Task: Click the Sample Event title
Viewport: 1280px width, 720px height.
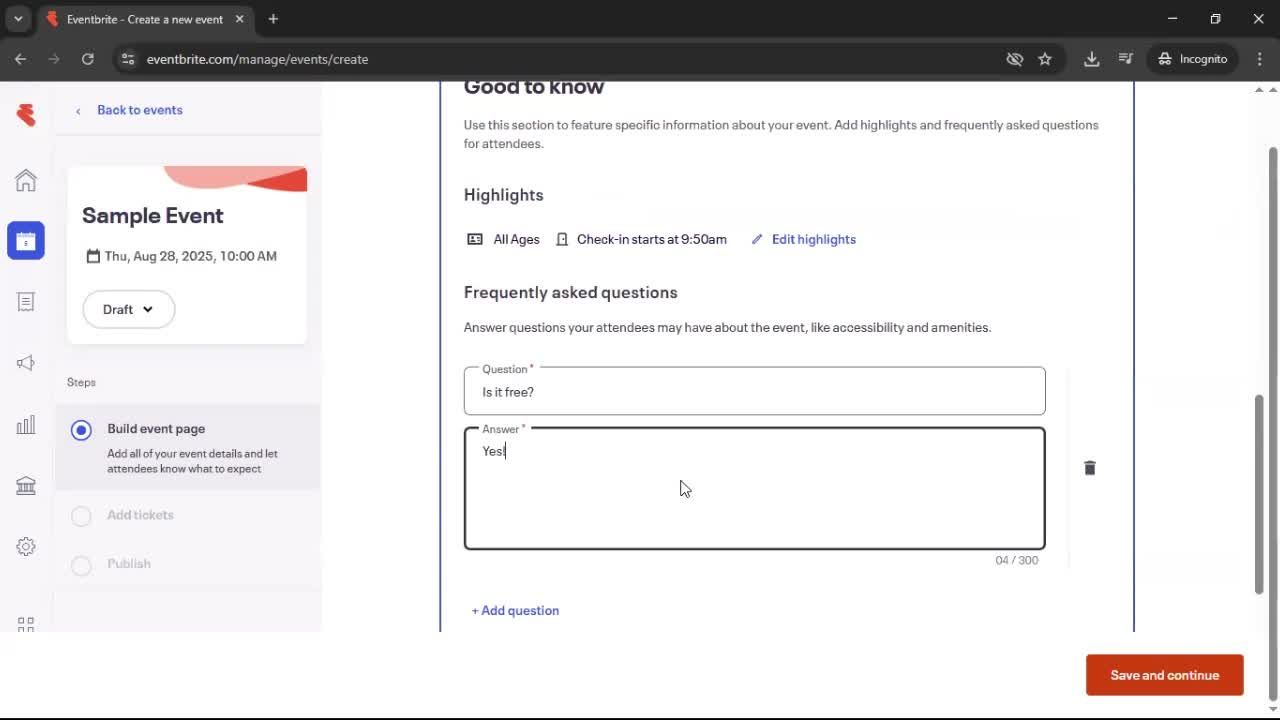Action: 153,215
